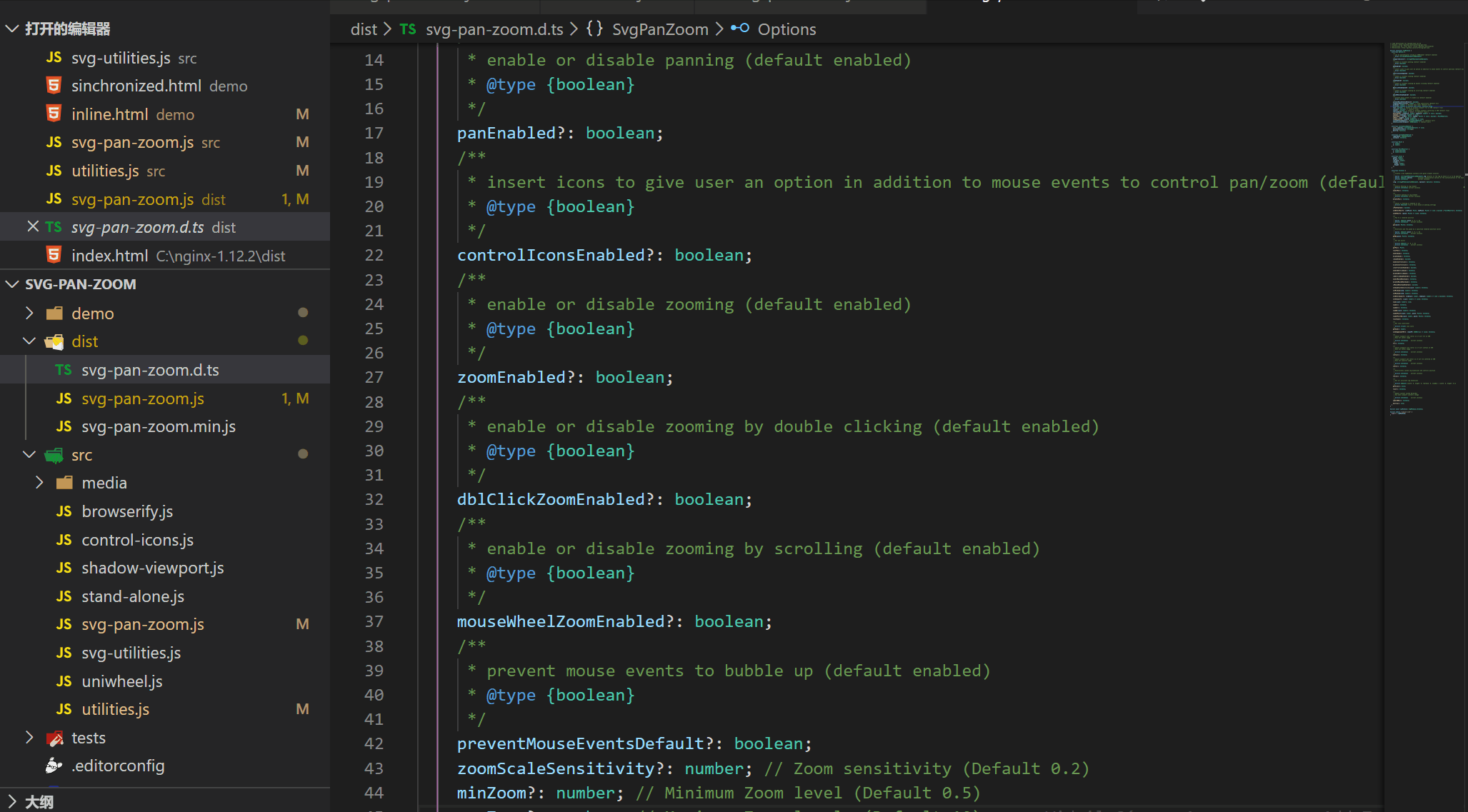This screenshot has height=812, width=1468.
Task: Click the JS icon beside browserify.js
Action: pyautogui.click(x=64, y=511)
